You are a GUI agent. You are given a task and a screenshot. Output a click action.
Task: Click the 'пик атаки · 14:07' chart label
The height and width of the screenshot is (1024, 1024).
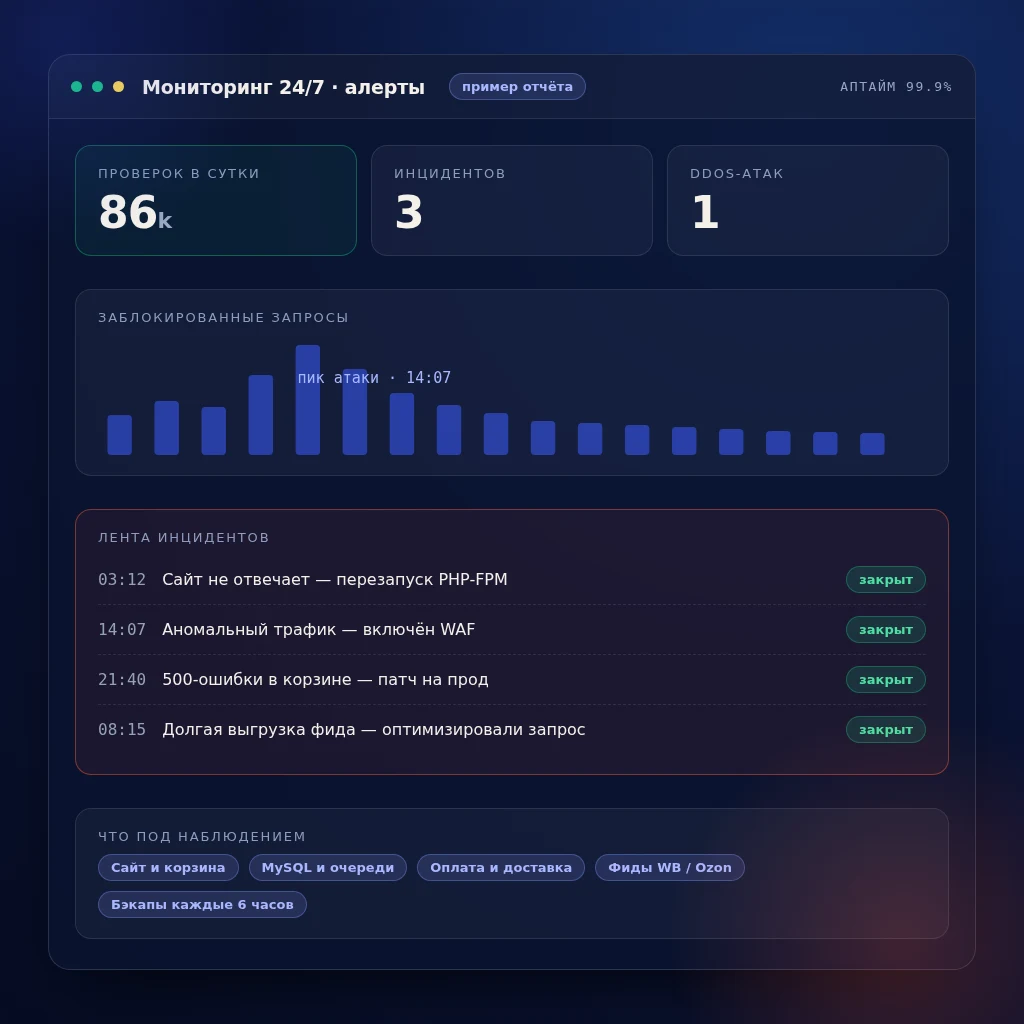[374, 377]
